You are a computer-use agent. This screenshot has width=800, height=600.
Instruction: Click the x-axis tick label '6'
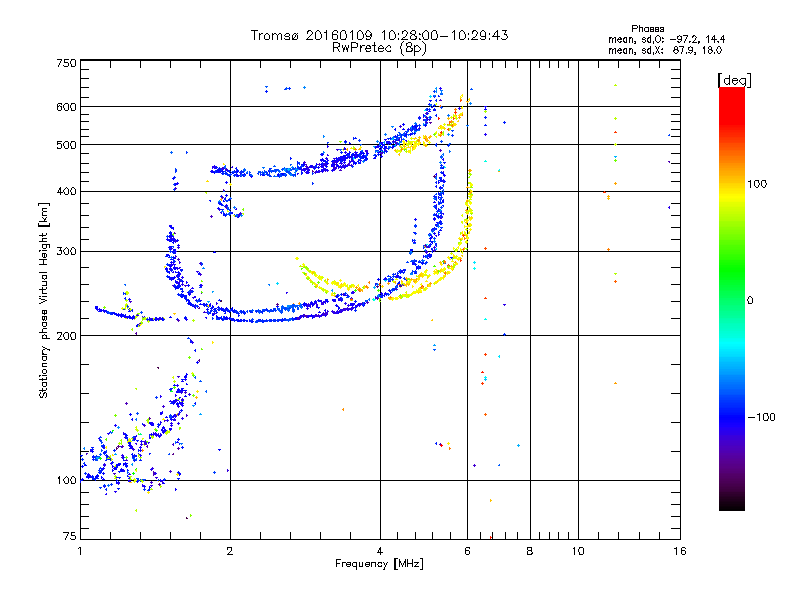click(467, 551)
